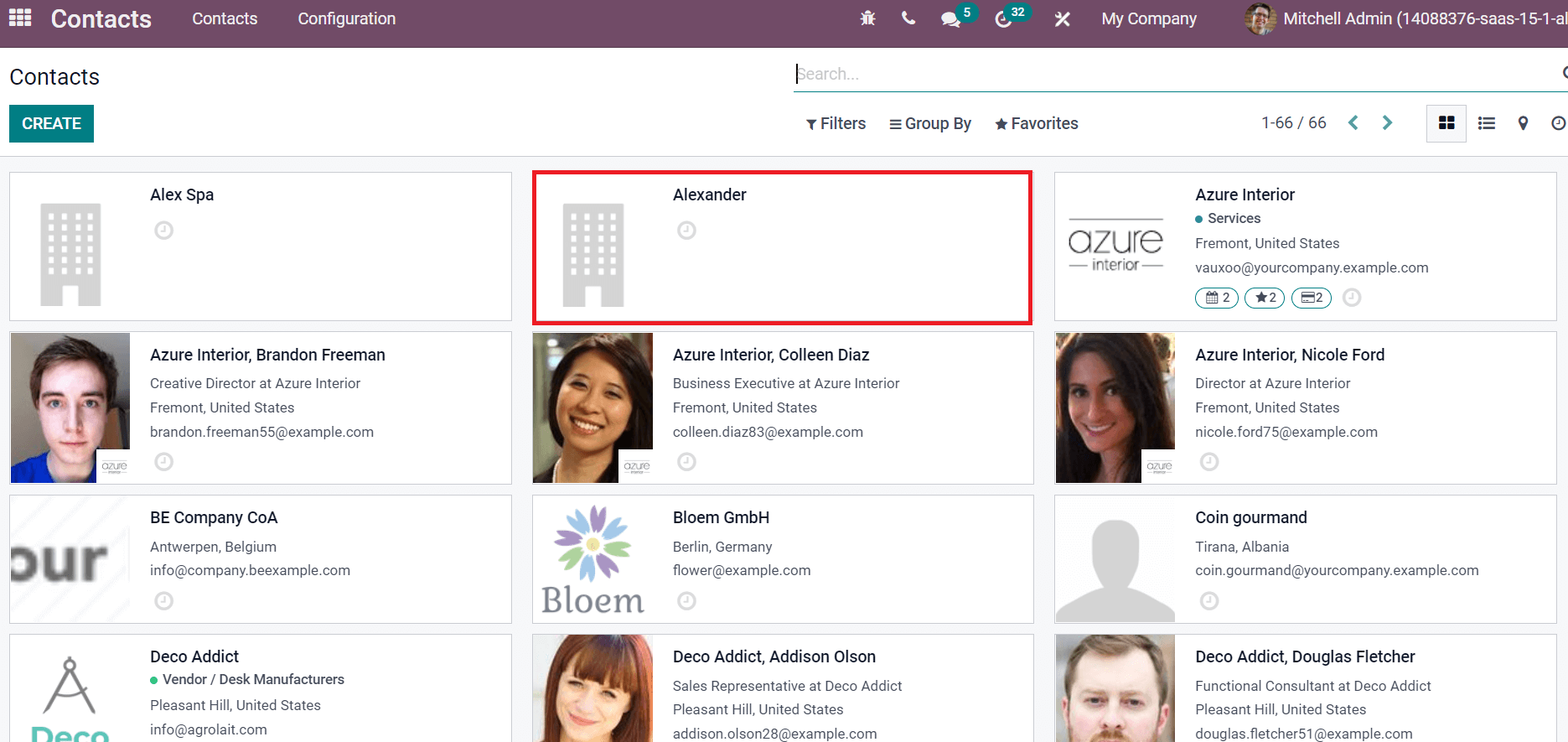
Task: Open Bloem GmbH contact
Action: 783,559
